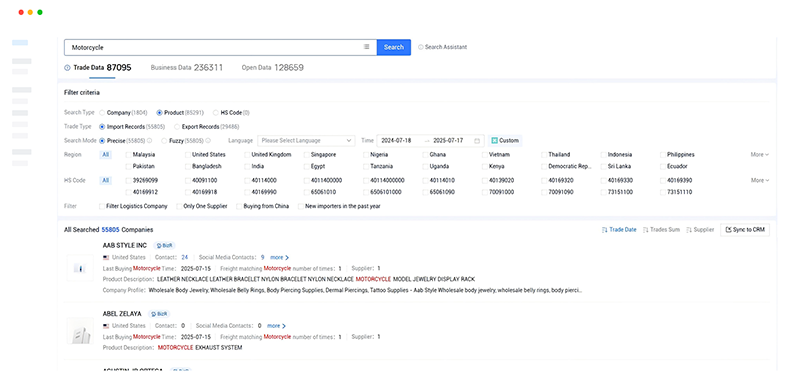Click the US flag icon under ABEL ZELAYA
Image resolution: width=793 pixels, height=388 pixels.
[x=106, y=326]
